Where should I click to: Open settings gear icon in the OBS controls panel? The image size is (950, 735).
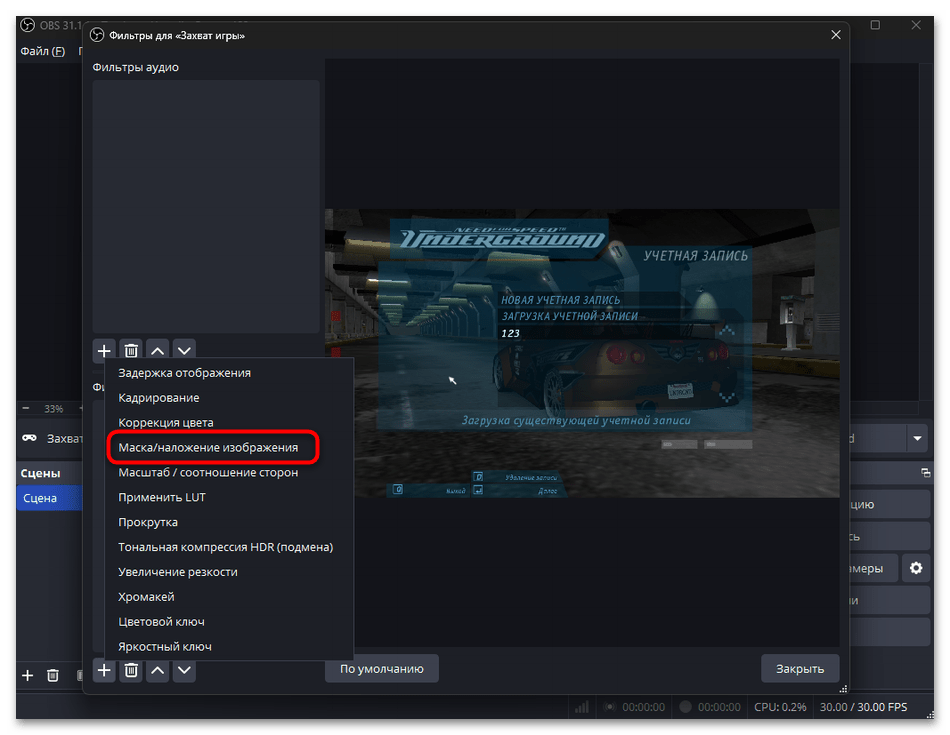point(915,568)
